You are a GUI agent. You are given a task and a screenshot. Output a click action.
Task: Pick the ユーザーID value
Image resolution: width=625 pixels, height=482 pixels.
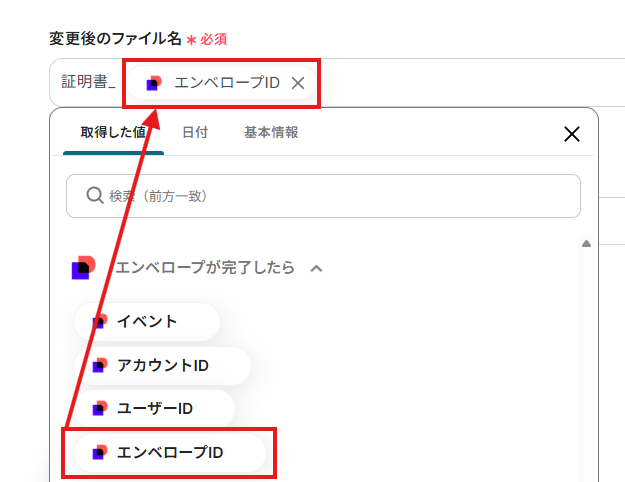[x=154, y=409]
